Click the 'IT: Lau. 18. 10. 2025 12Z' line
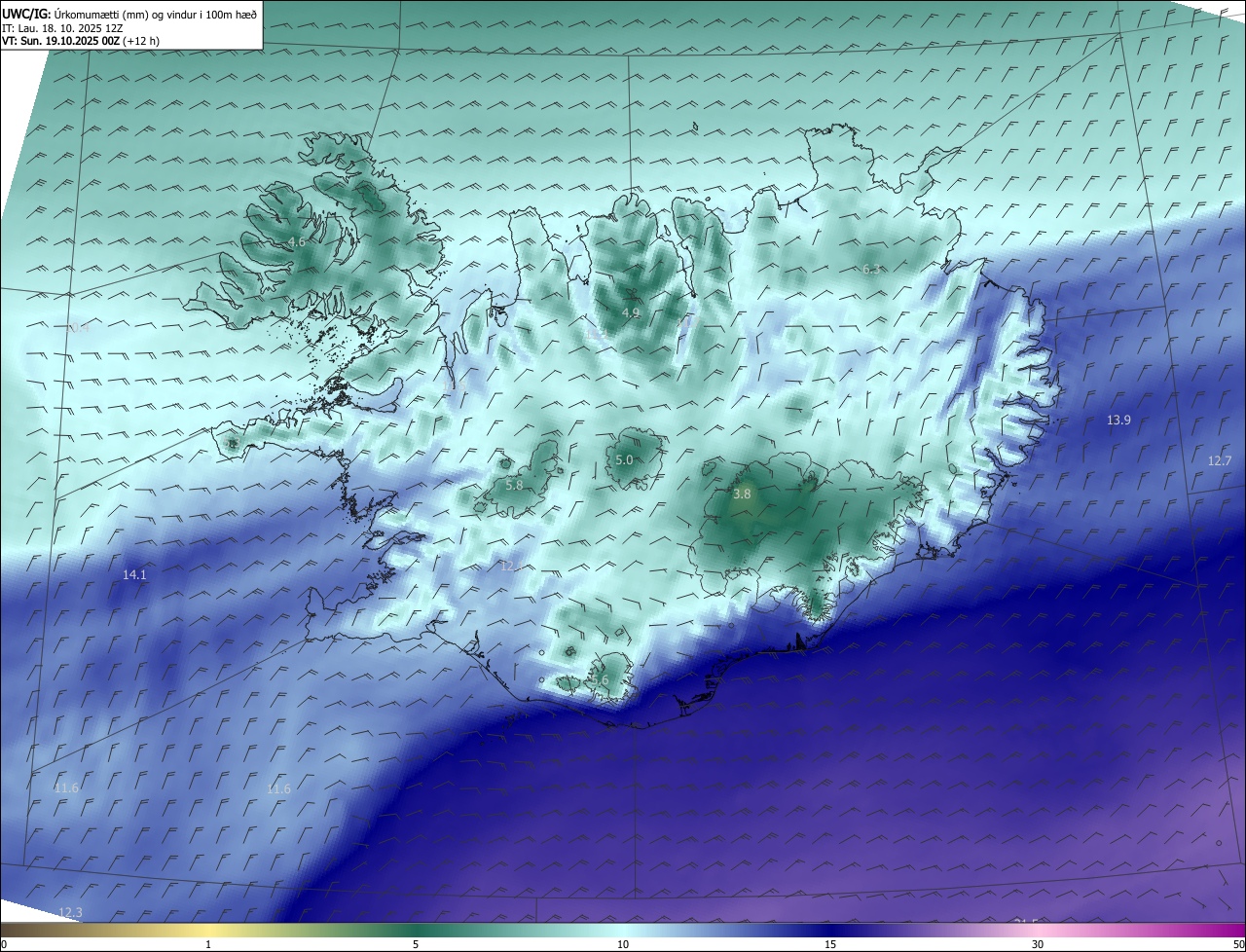 (x=60, y=28)
